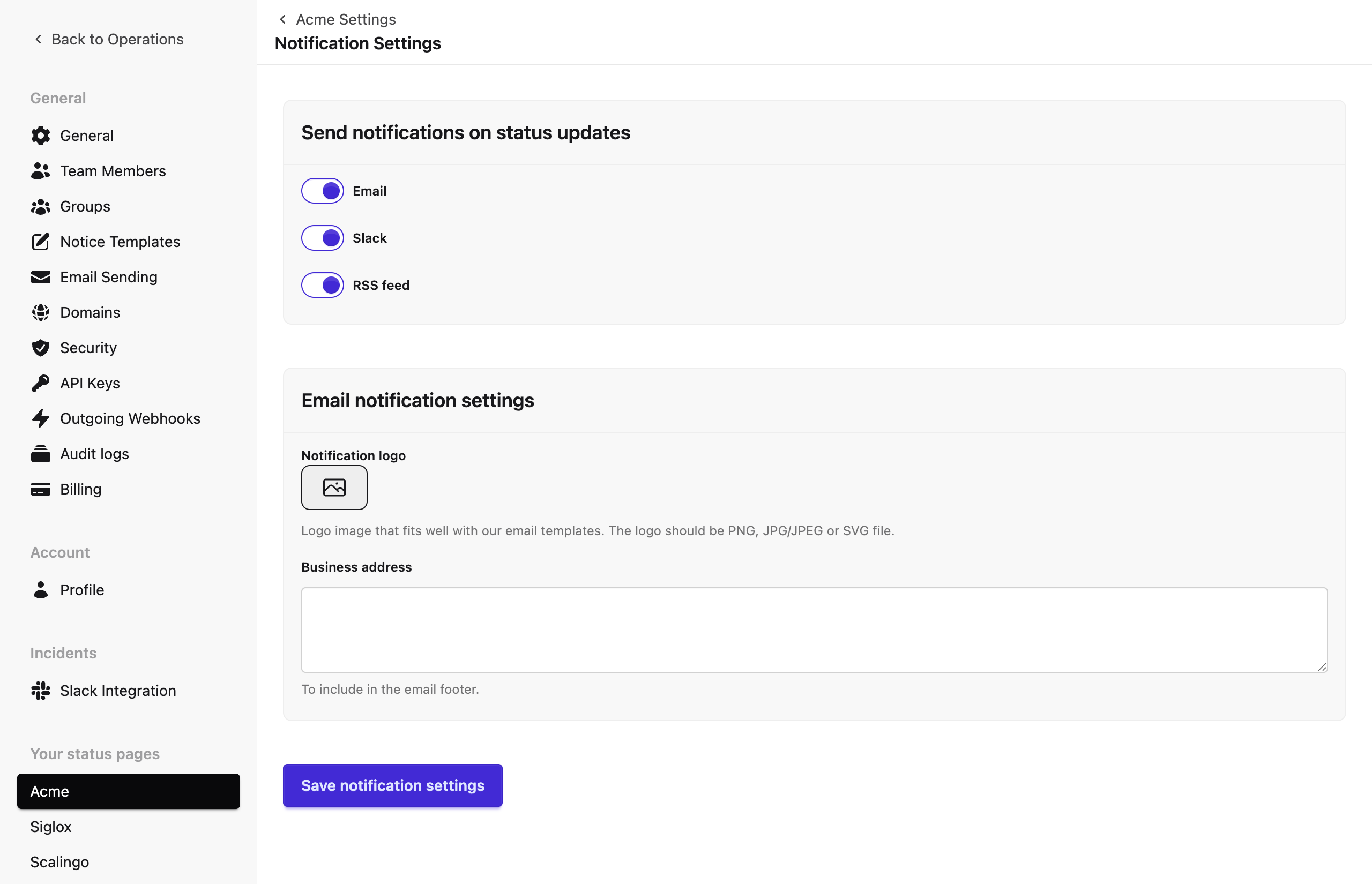Open the Audit logs label

pos(94,454)
